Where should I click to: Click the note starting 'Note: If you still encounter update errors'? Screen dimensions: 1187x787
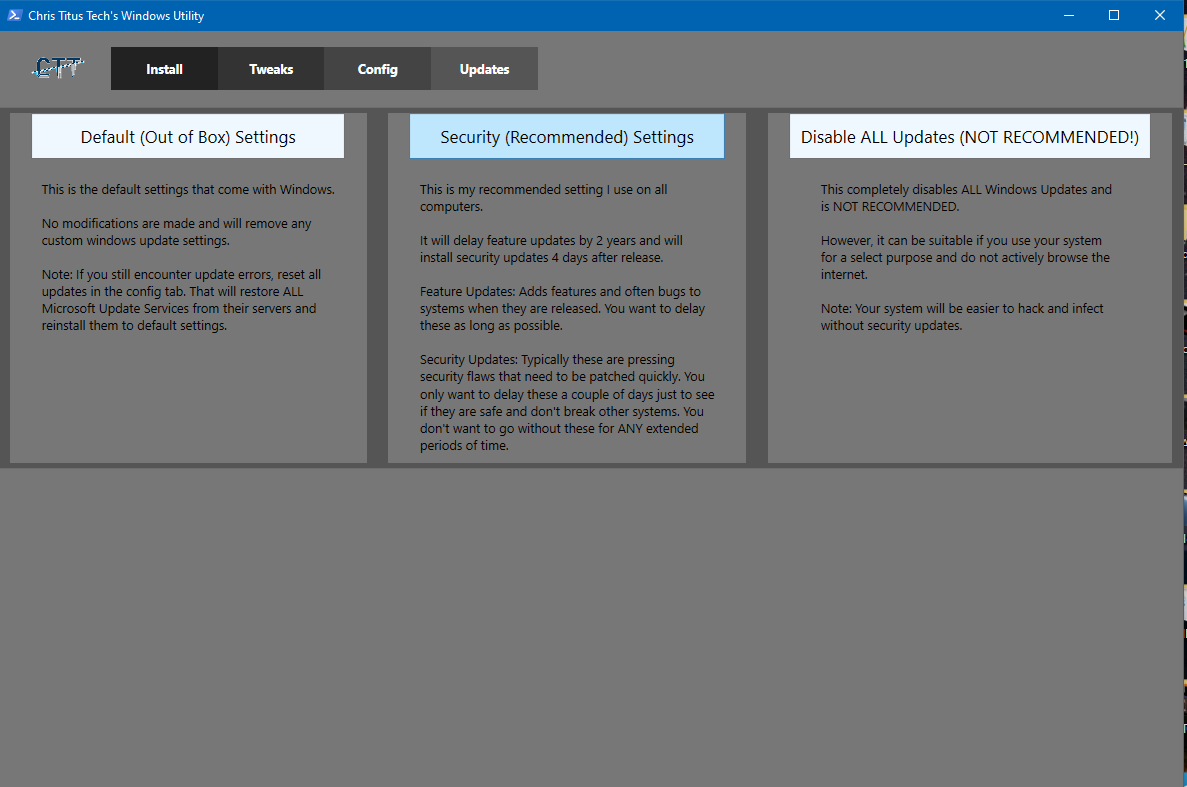(181, 300)
